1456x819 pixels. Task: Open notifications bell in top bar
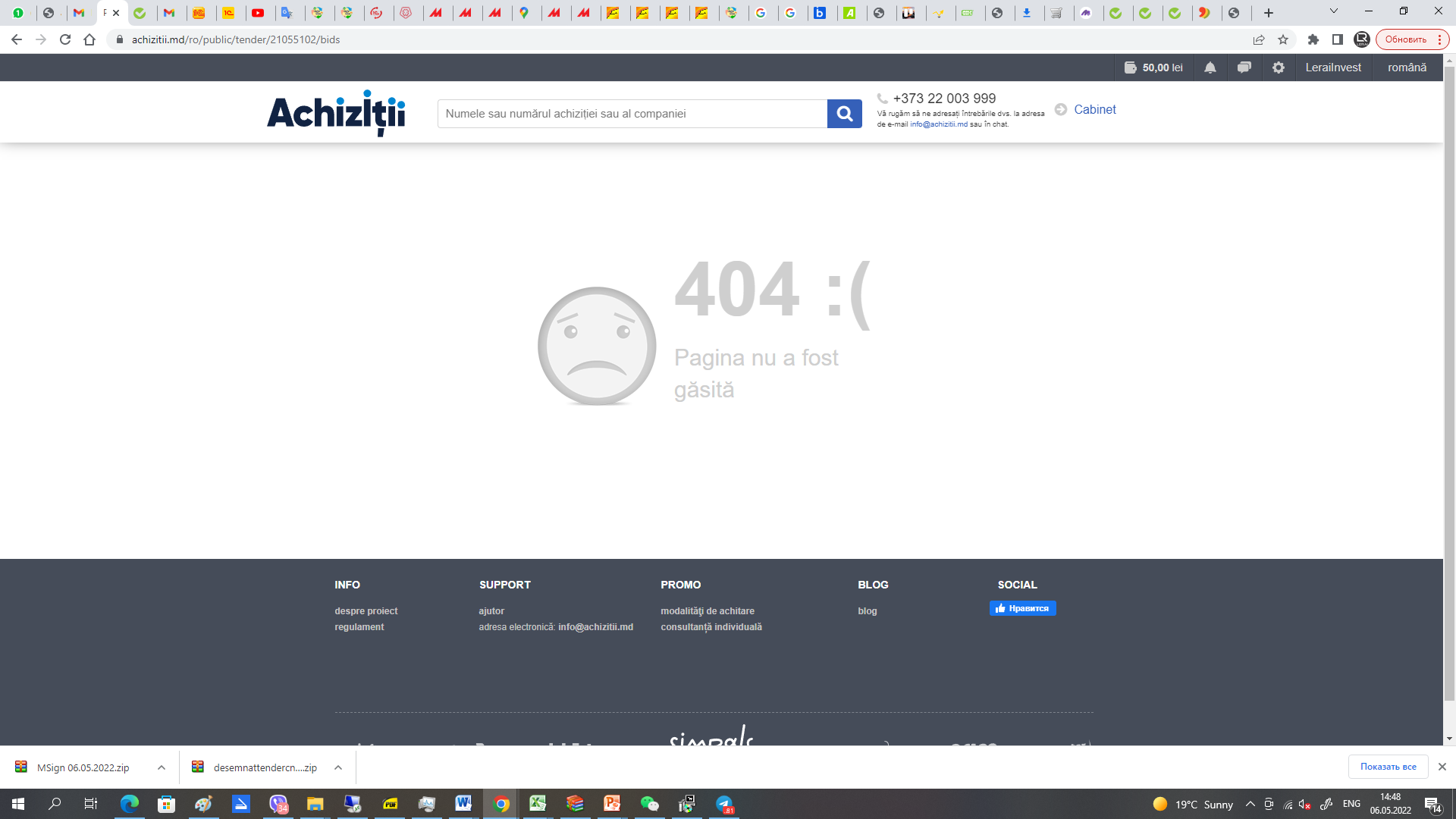1210,67
